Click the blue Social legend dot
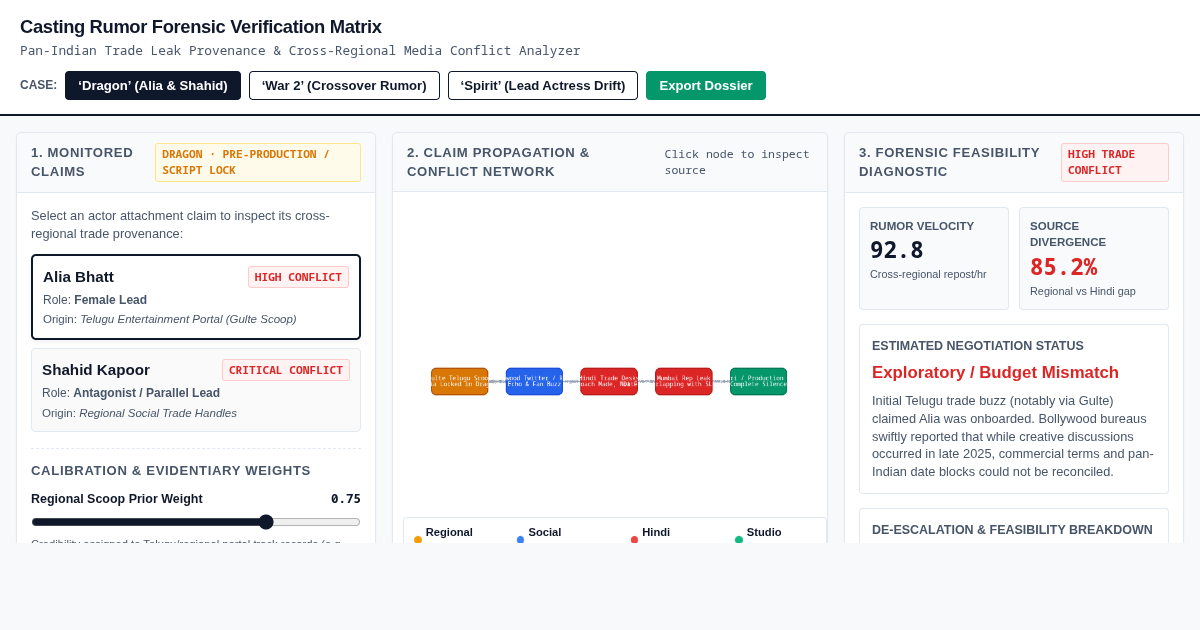 tap(521, 540)
